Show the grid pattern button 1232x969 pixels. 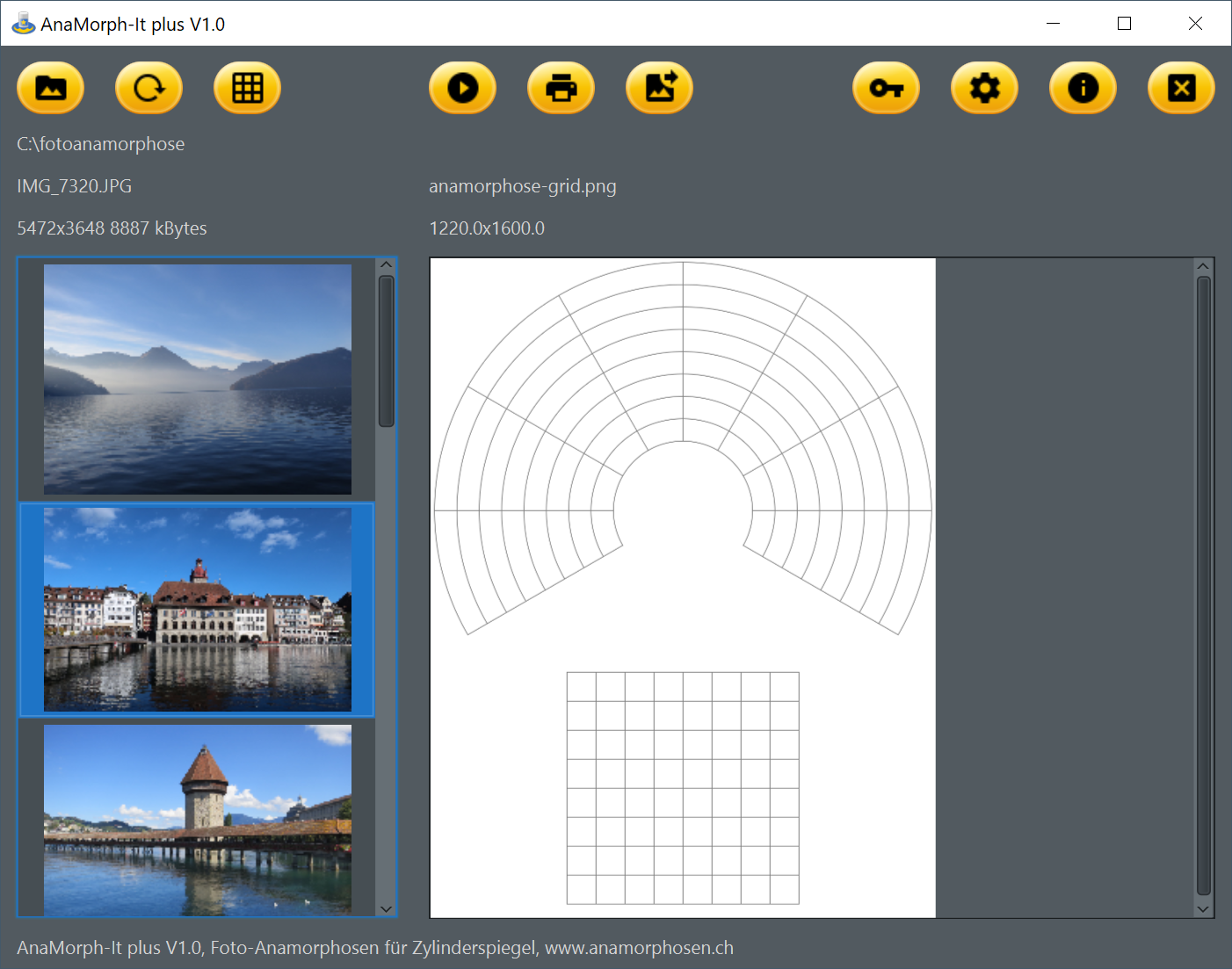tap(248, 88)
